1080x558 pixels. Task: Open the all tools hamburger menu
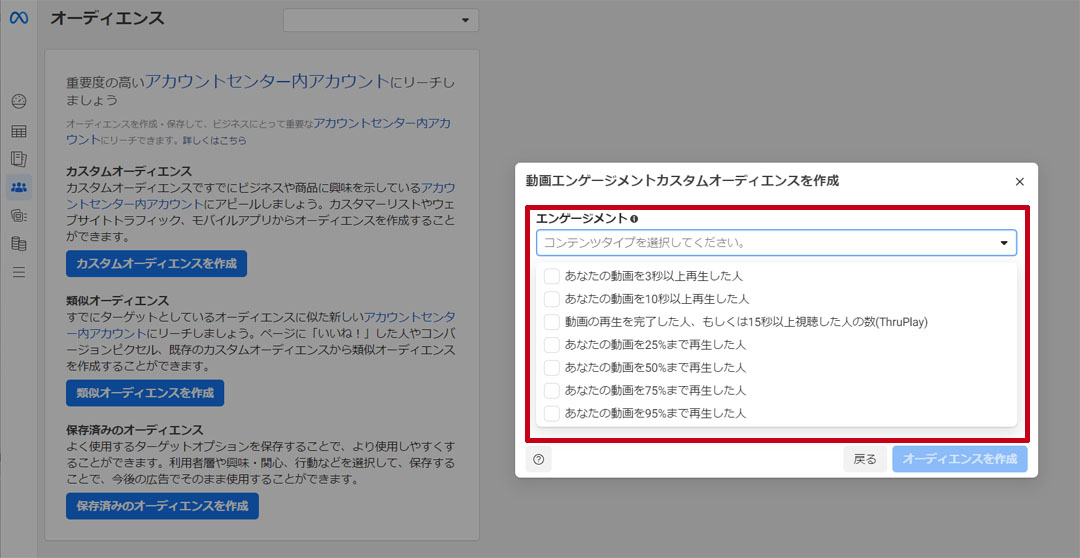pyautogui.click(x=19, y=272)
